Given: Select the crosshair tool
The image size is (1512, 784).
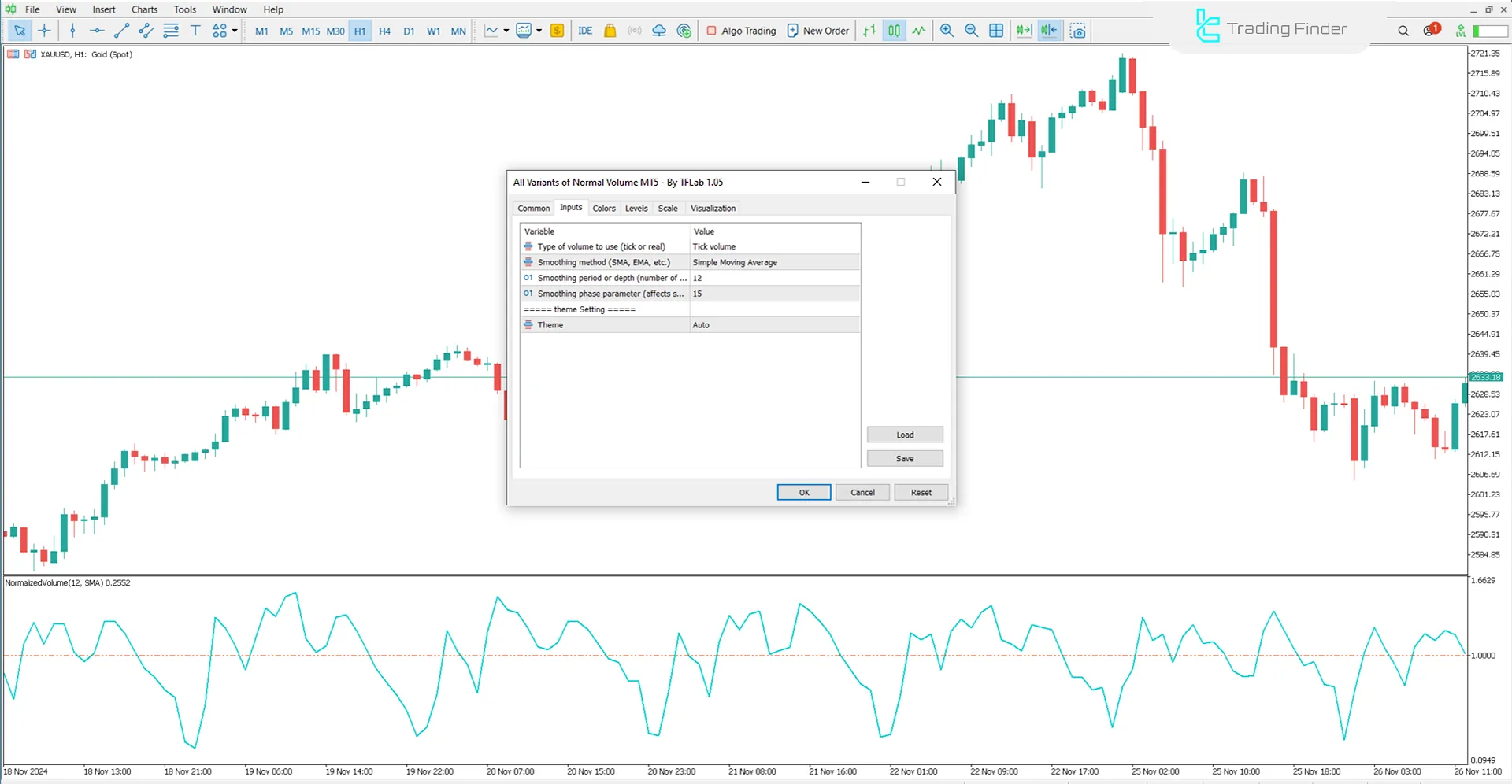Looking at the screenshot, I should click(44, 31).
